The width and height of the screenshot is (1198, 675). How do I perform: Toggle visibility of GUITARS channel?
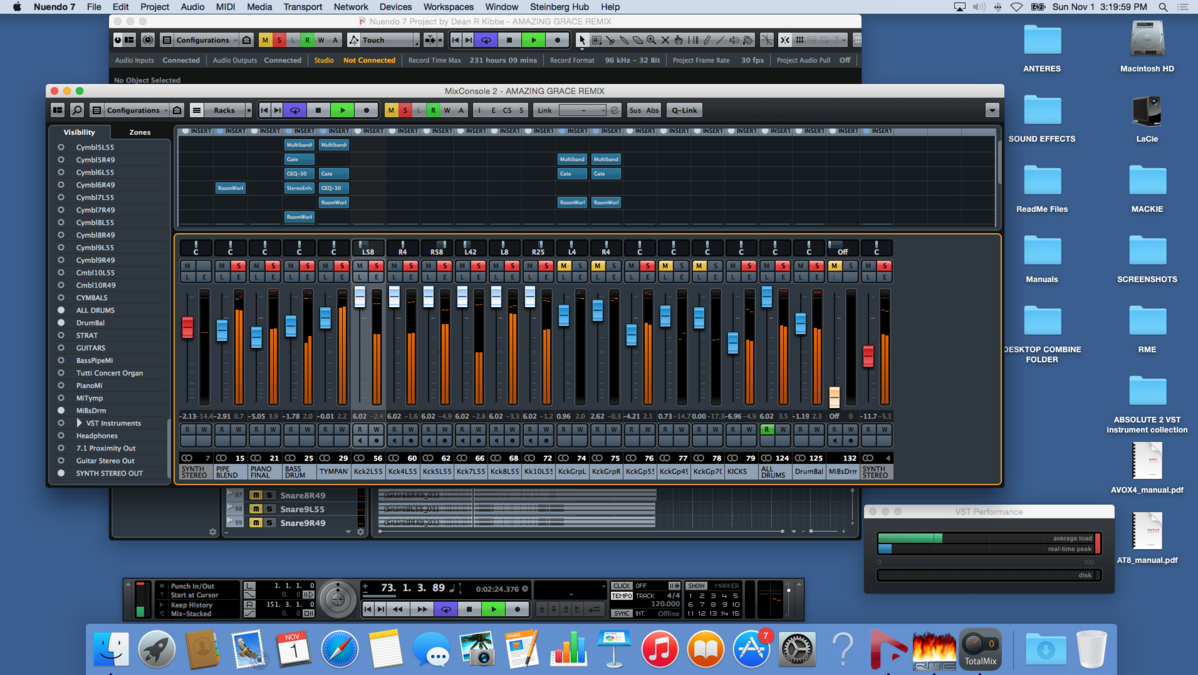(61, 348)
